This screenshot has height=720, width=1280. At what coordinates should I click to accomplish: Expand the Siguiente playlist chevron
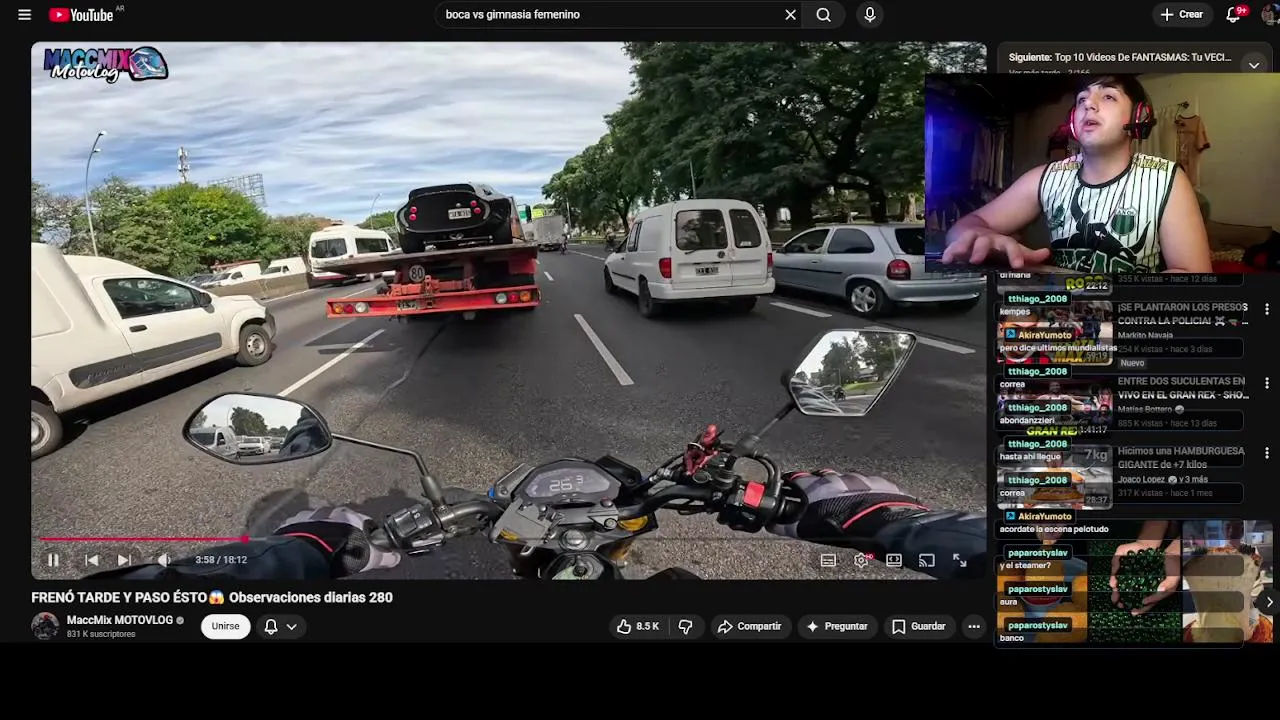[1254, 65]
